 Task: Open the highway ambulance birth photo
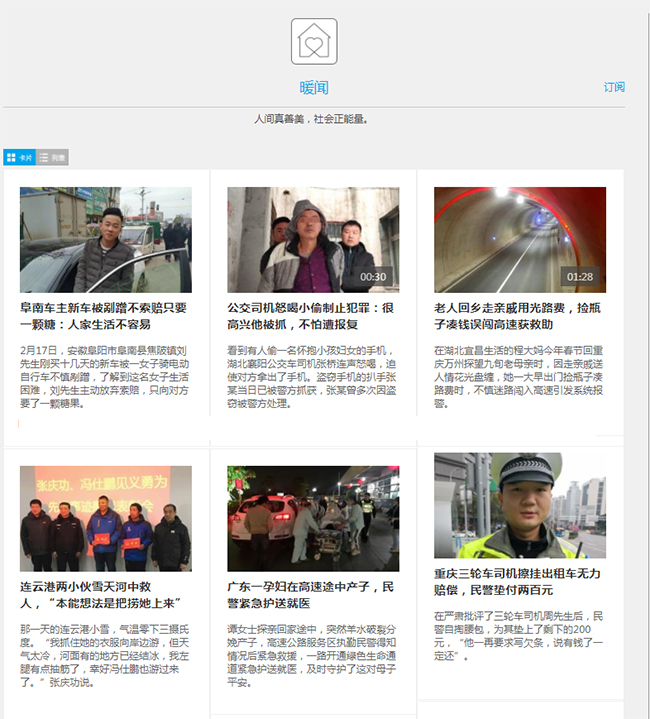(313, 518)
